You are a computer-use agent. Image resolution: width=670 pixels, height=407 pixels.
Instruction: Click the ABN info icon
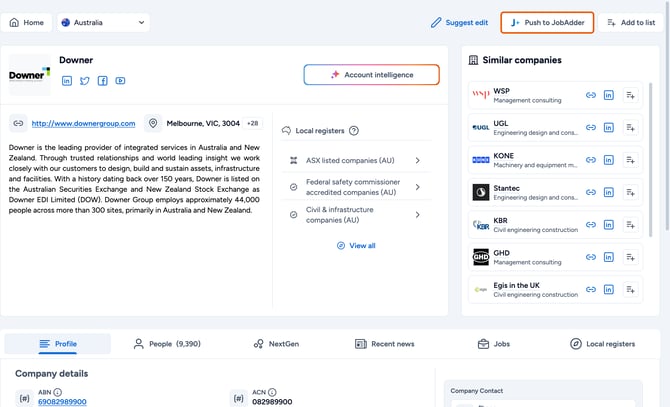click(58, 392)
